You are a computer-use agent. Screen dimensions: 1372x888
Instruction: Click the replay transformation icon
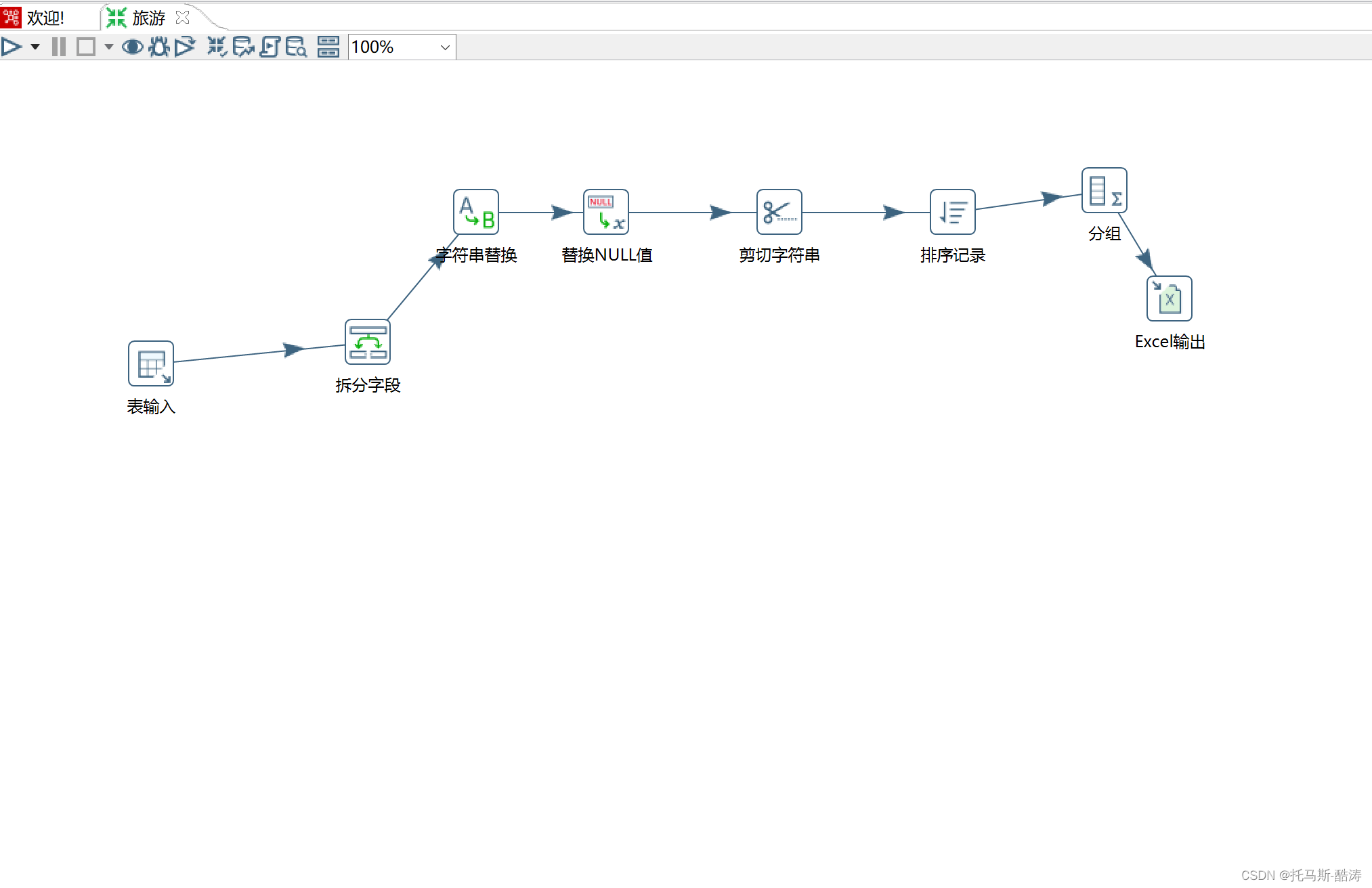tap(185, 47)
